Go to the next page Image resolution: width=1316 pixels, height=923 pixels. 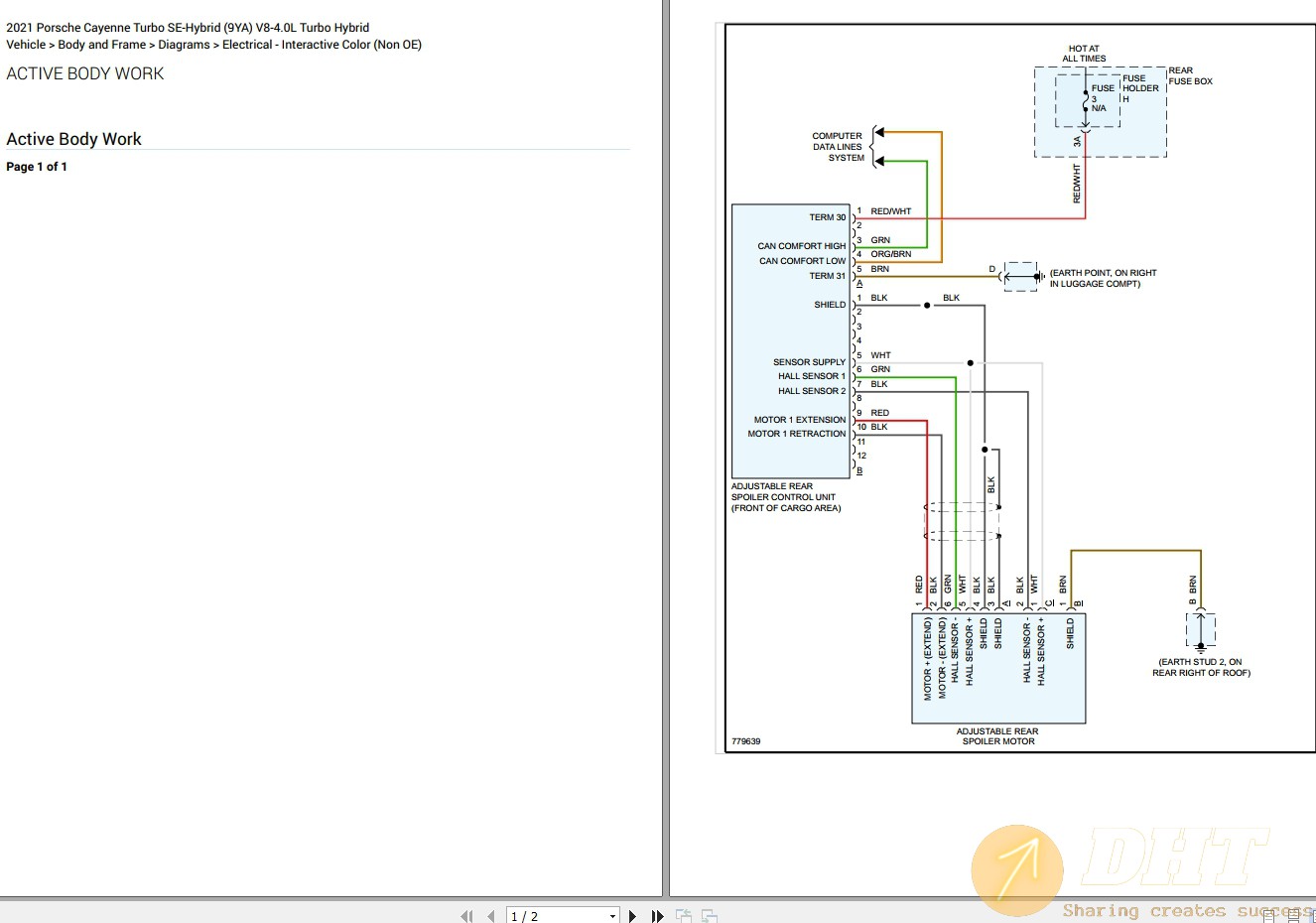pos(632,916)
